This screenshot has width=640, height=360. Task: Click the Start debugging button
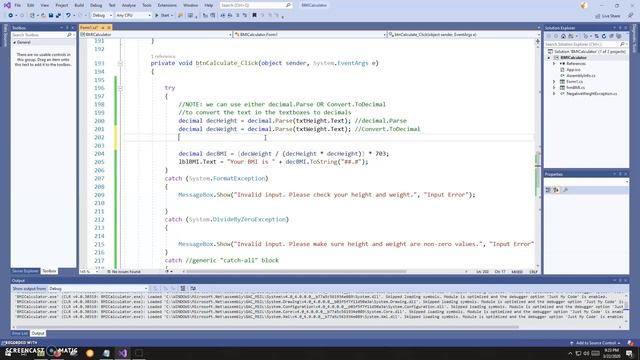click(163, 16)
